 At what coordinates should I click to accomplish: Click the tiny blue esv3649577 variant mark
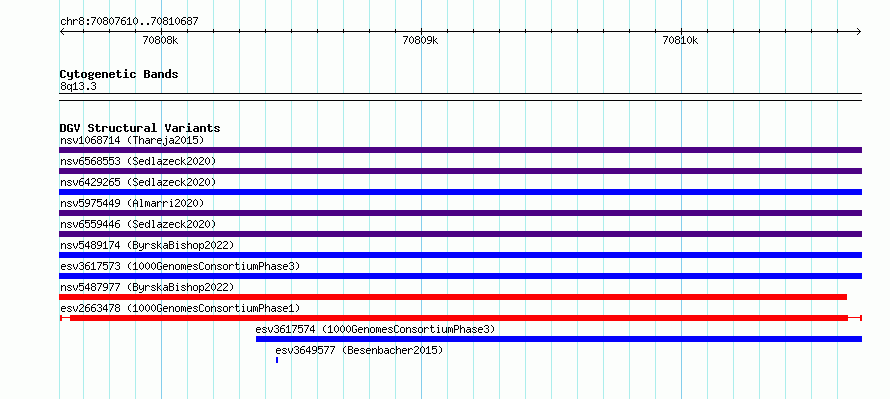point(277,360)
